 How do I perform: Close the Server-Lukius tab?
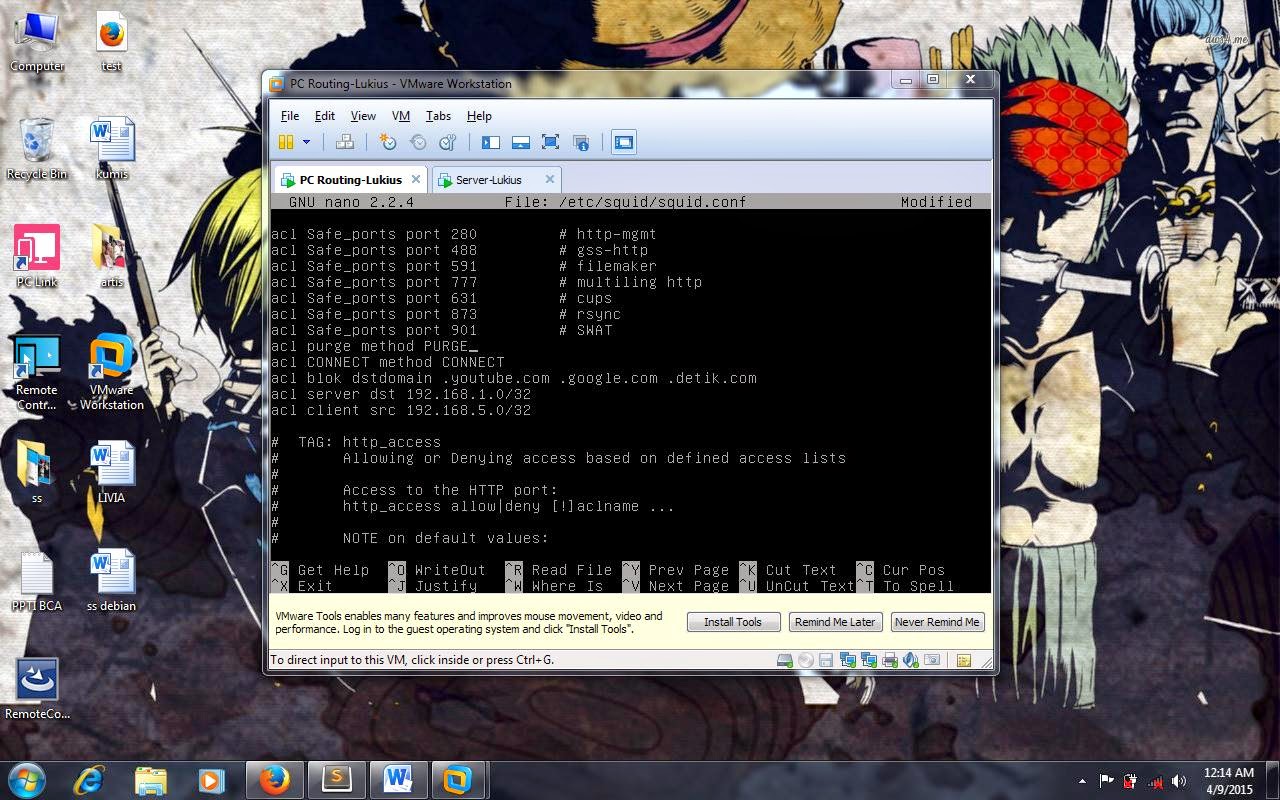(x=549, y=179)
